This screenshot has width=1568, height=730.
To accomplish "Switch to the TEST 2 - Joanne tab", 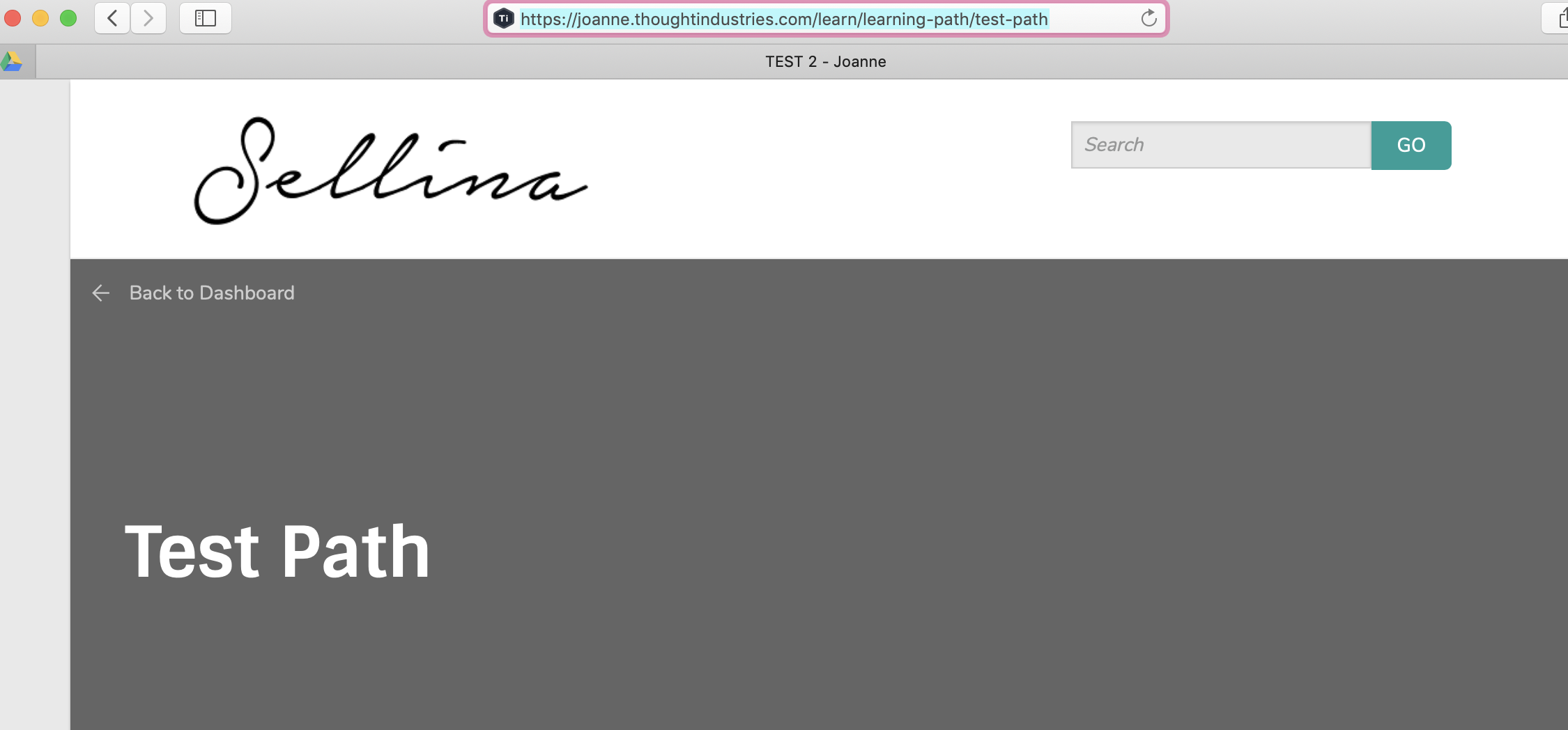I will pos(826,61).
